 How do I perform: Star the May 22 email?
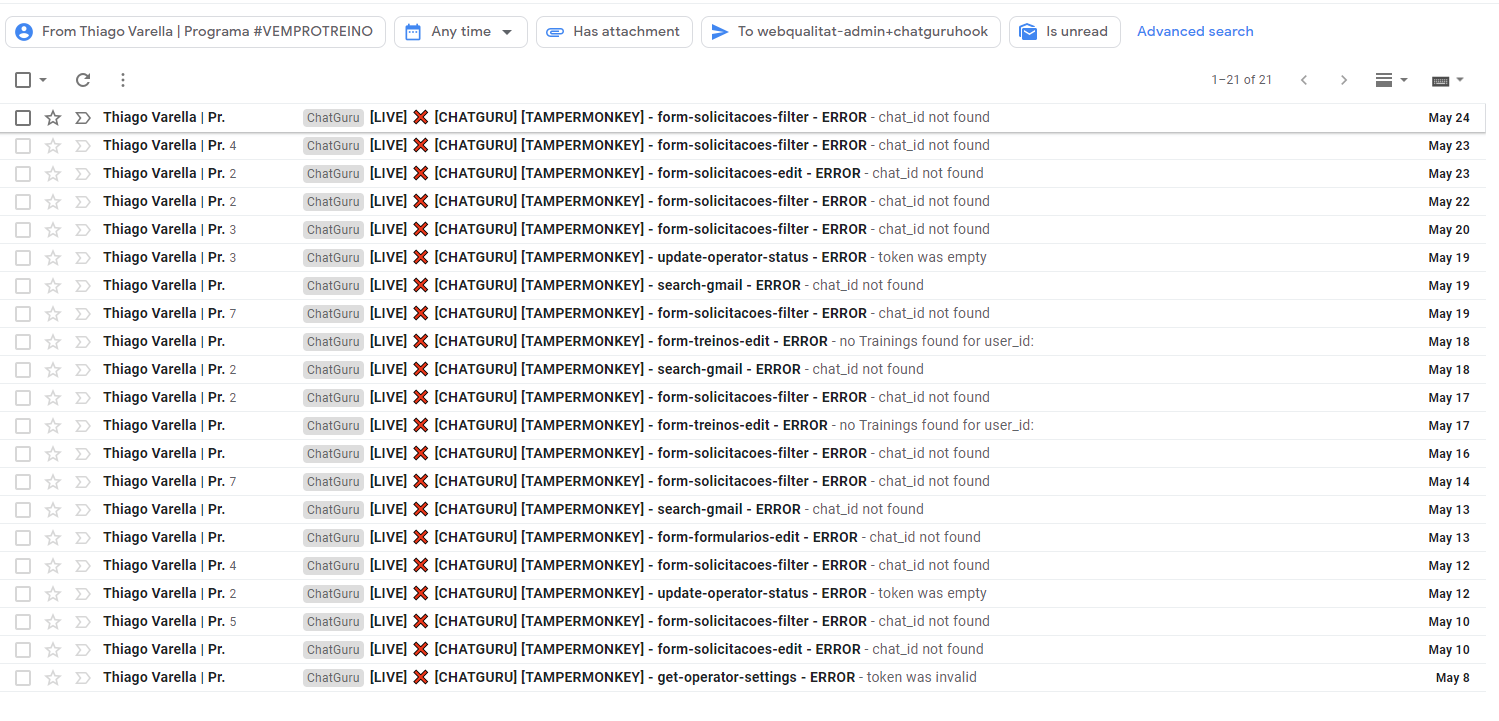coord(53,202)
